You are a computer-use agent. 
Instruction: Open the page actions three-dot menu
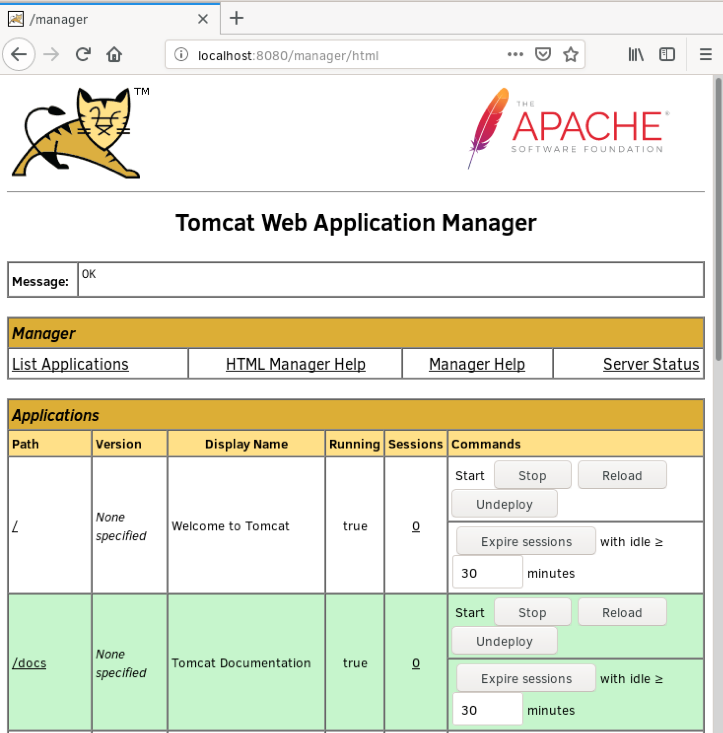(515, 54)
